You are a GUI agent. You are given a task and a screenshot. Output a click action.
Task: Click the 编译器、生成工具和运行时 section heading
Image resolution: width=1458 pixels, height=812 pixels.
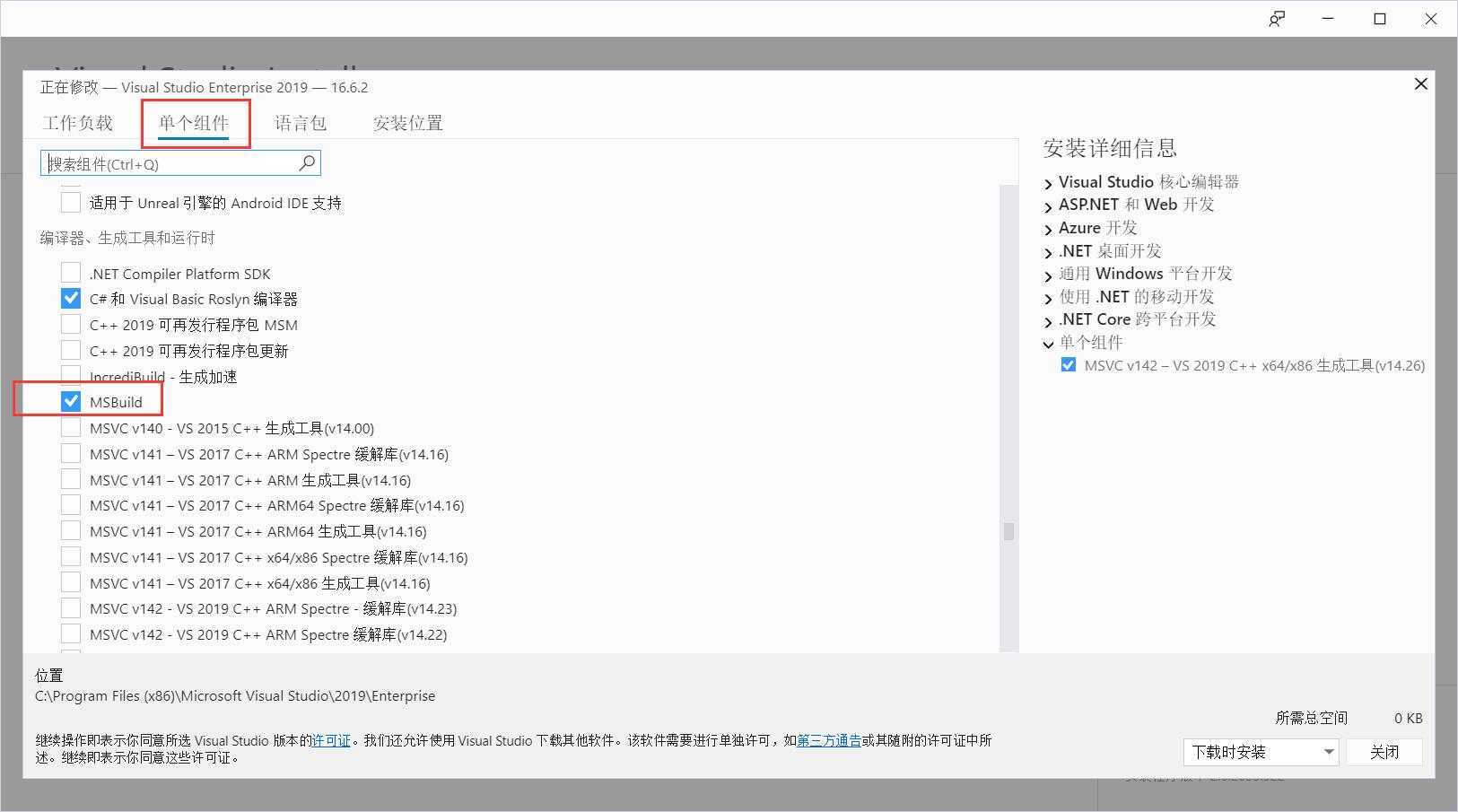(127, 238)
